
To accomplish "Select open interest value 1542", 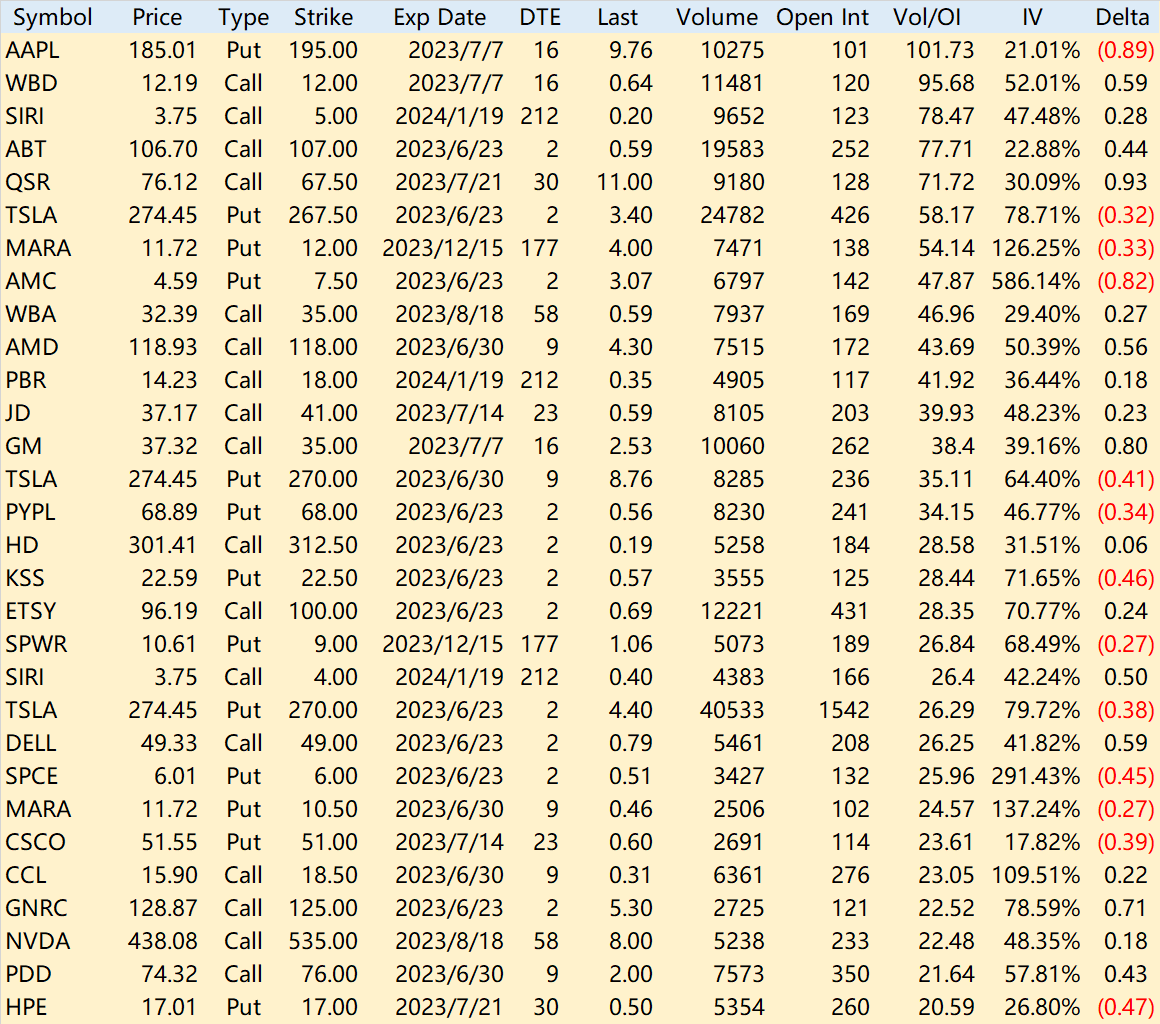I will (x=843, y=710).
